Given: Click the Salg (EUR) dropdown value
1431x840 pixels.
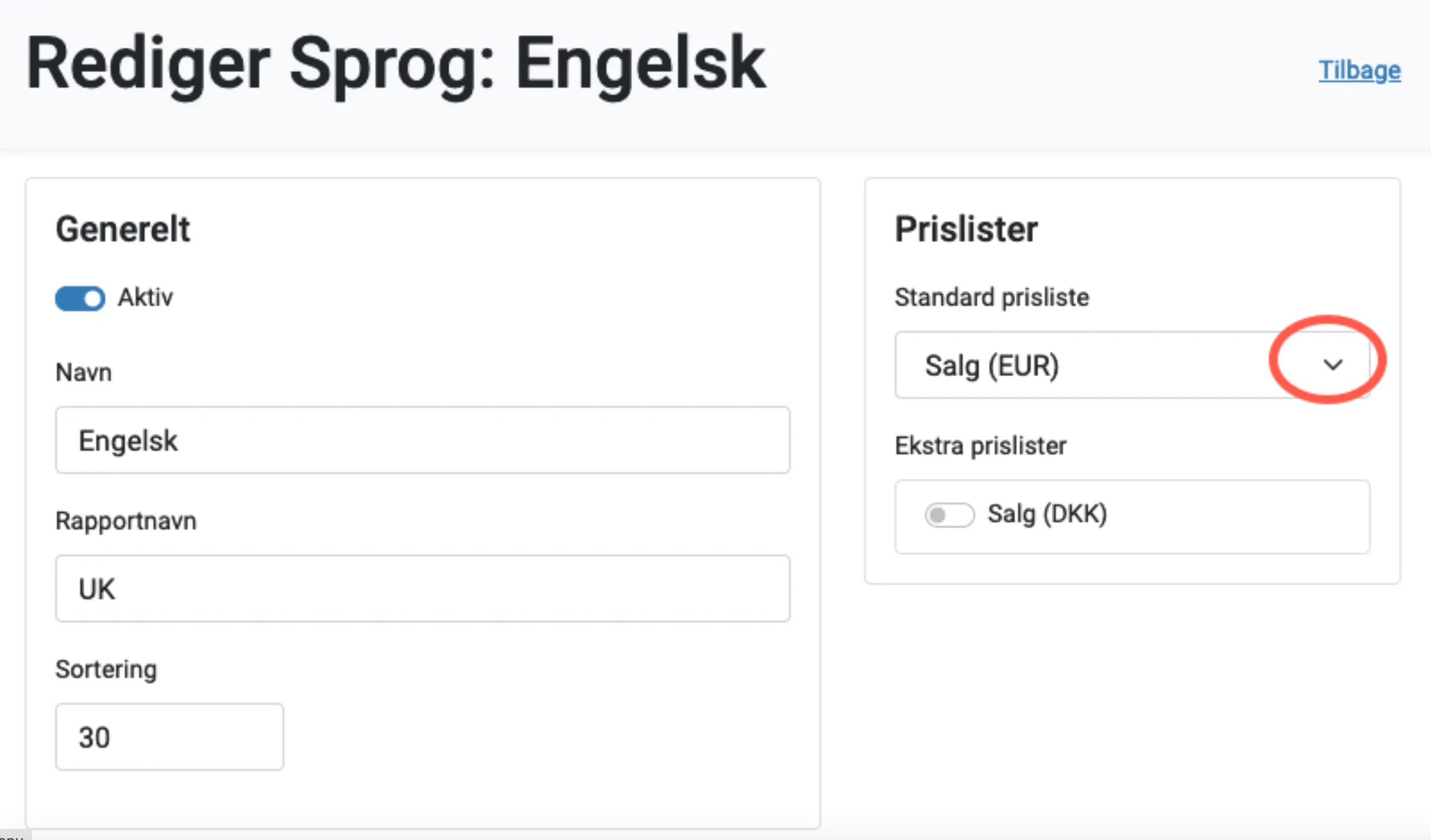Looking at the screenshot, I should pos(990,365).
